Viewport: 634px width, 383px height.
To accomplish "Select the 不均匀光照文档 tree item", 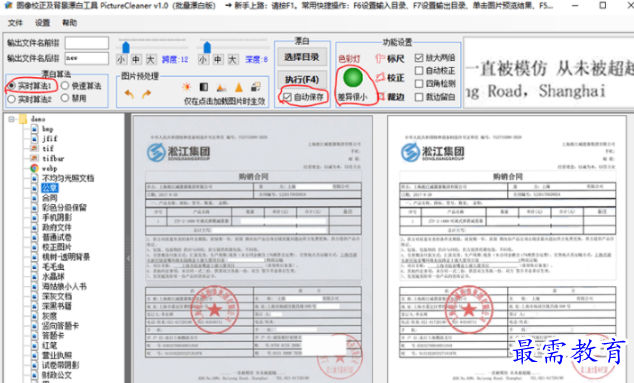I will 68,178.
